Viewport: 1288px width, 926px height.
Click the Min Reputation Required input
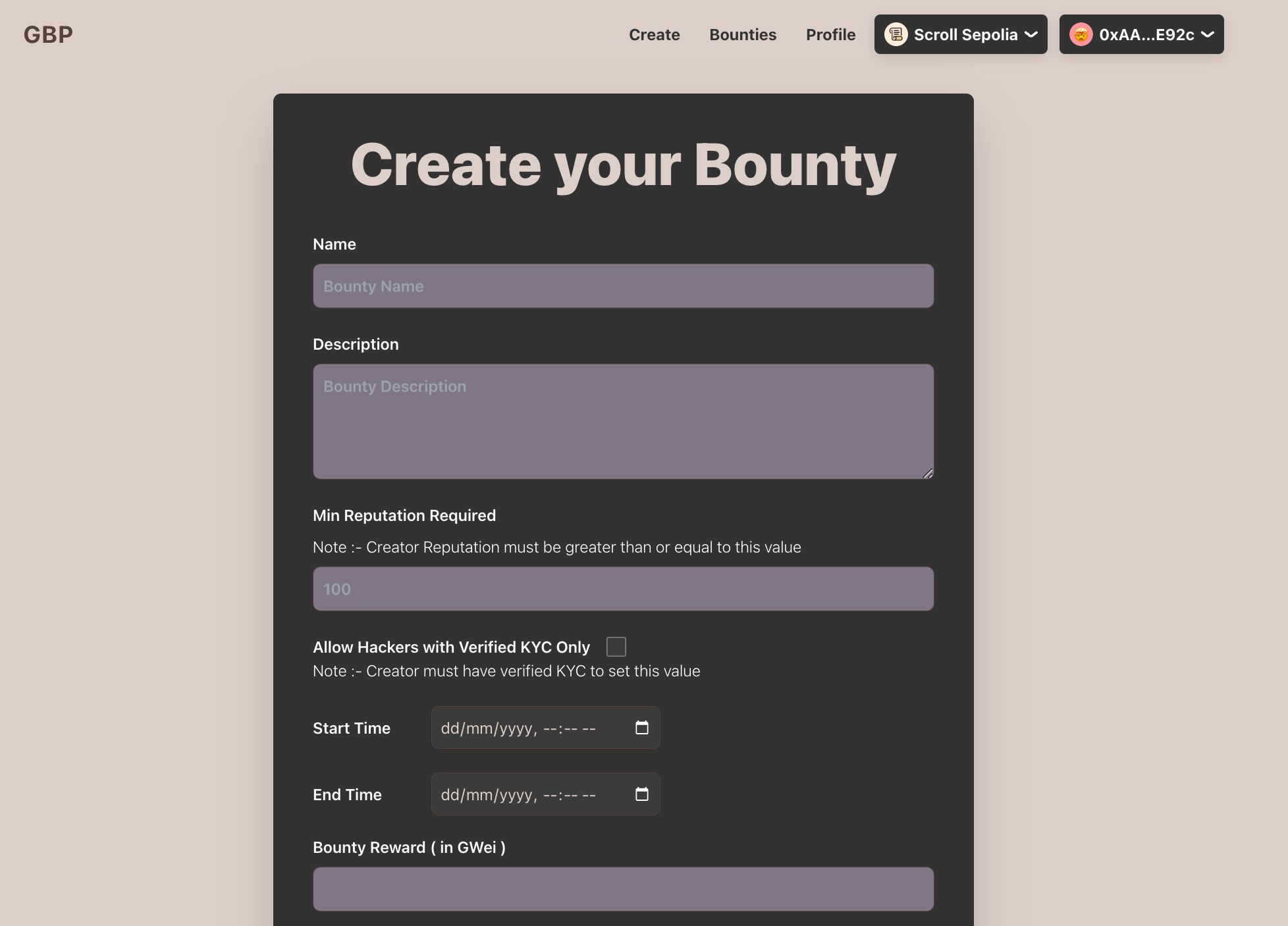(x=623, y=588)
